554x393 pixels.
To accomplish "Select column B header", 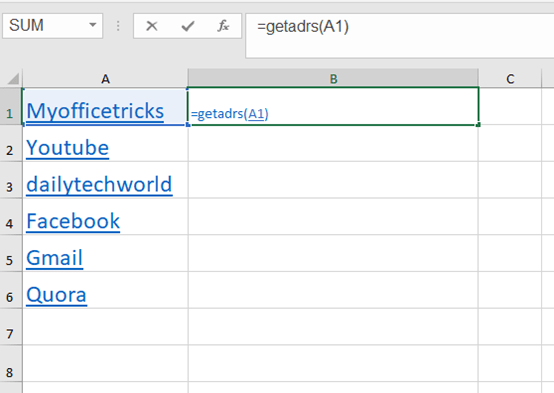I will click(x=333, y=78).
